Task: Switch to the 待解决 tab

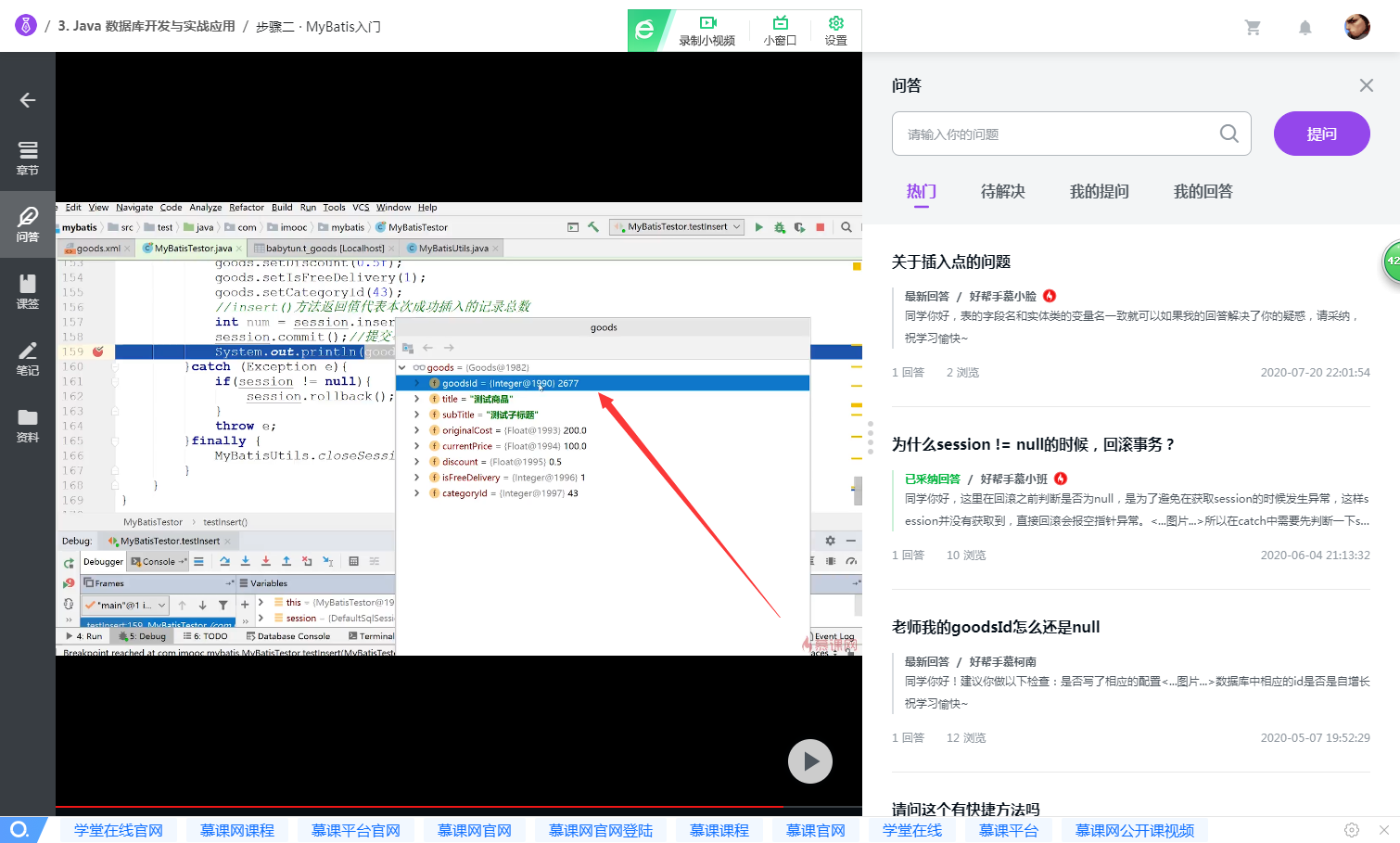Action: [1003, 191]
